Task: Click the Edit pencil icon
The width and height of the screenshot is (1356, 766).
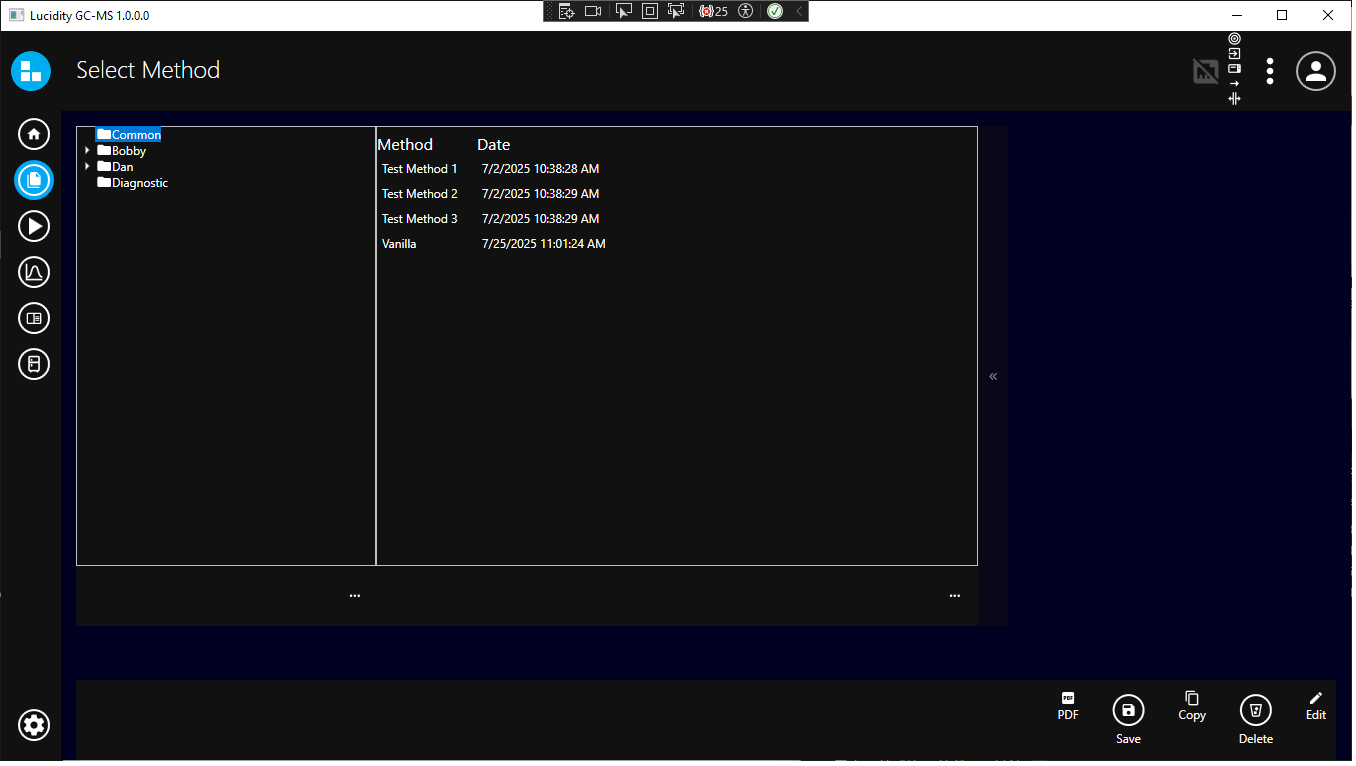Action: [x=1316, y=699]
